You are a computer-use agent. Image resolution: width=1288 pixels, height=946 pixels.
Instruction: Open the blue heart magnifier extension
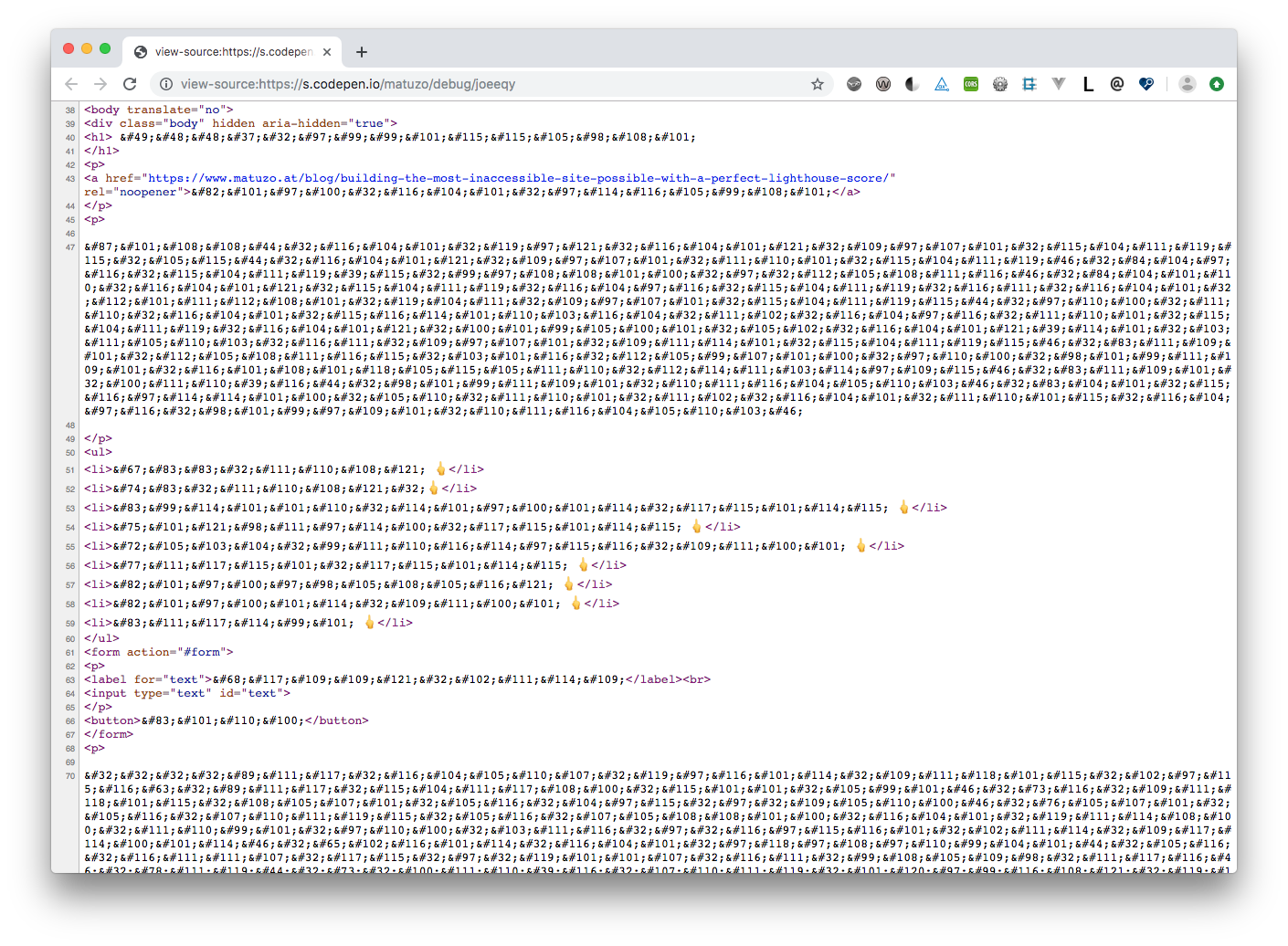pyautogui.click(x=1146, y=84)
